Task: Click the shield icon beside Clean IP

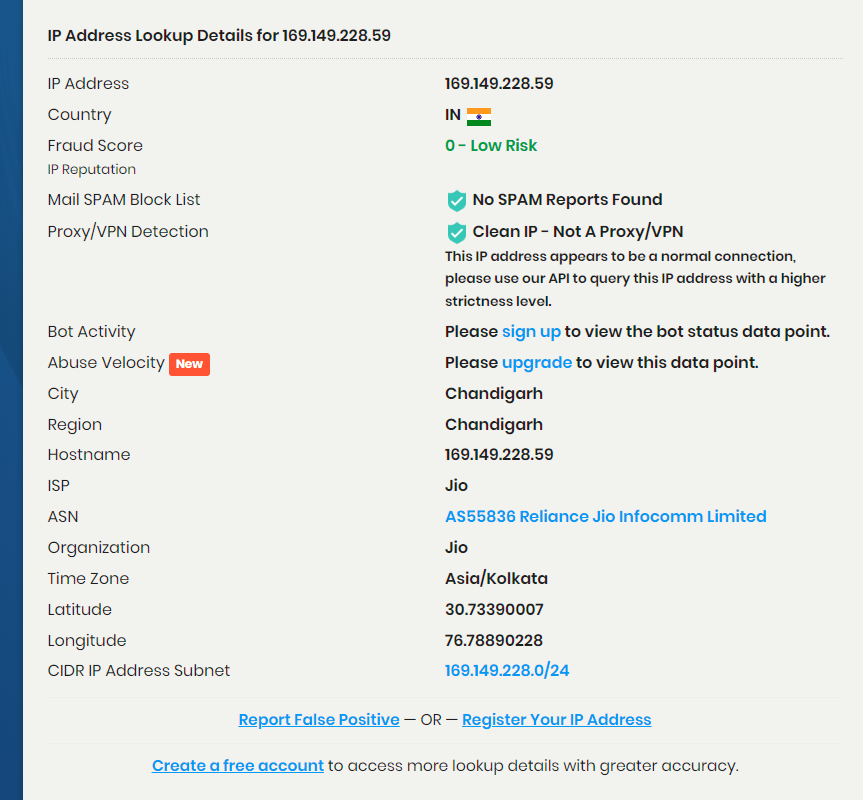Action: (x=456, y=232)
